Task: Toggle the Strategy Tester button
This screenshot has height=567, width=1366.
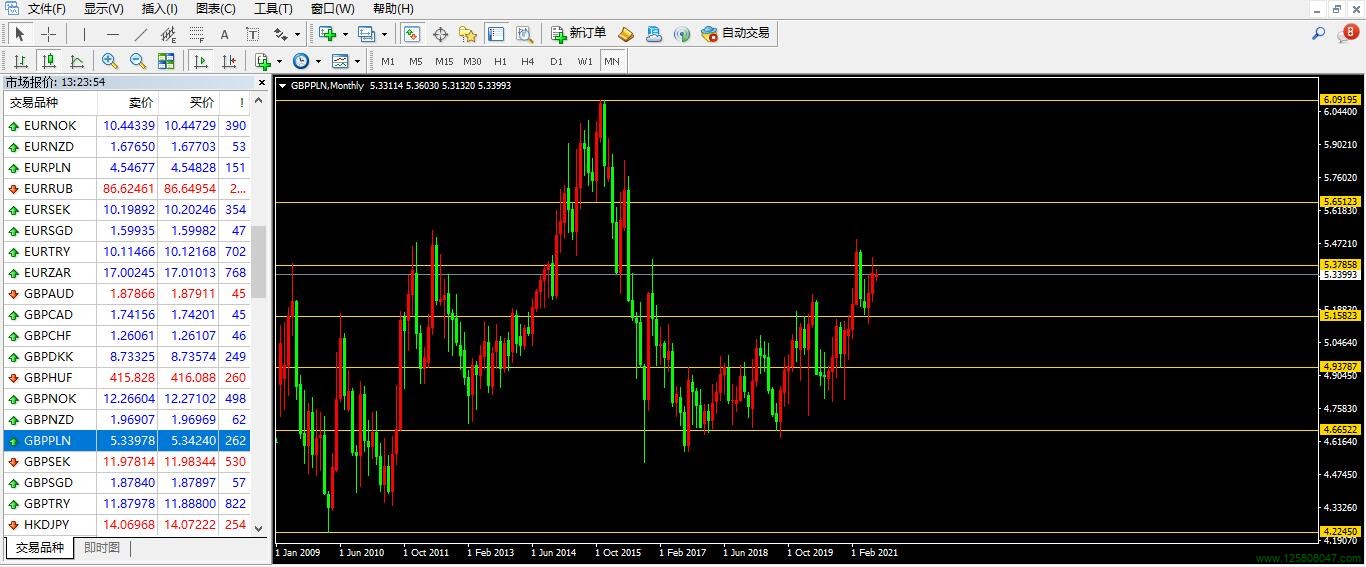Action: point(524,34)
